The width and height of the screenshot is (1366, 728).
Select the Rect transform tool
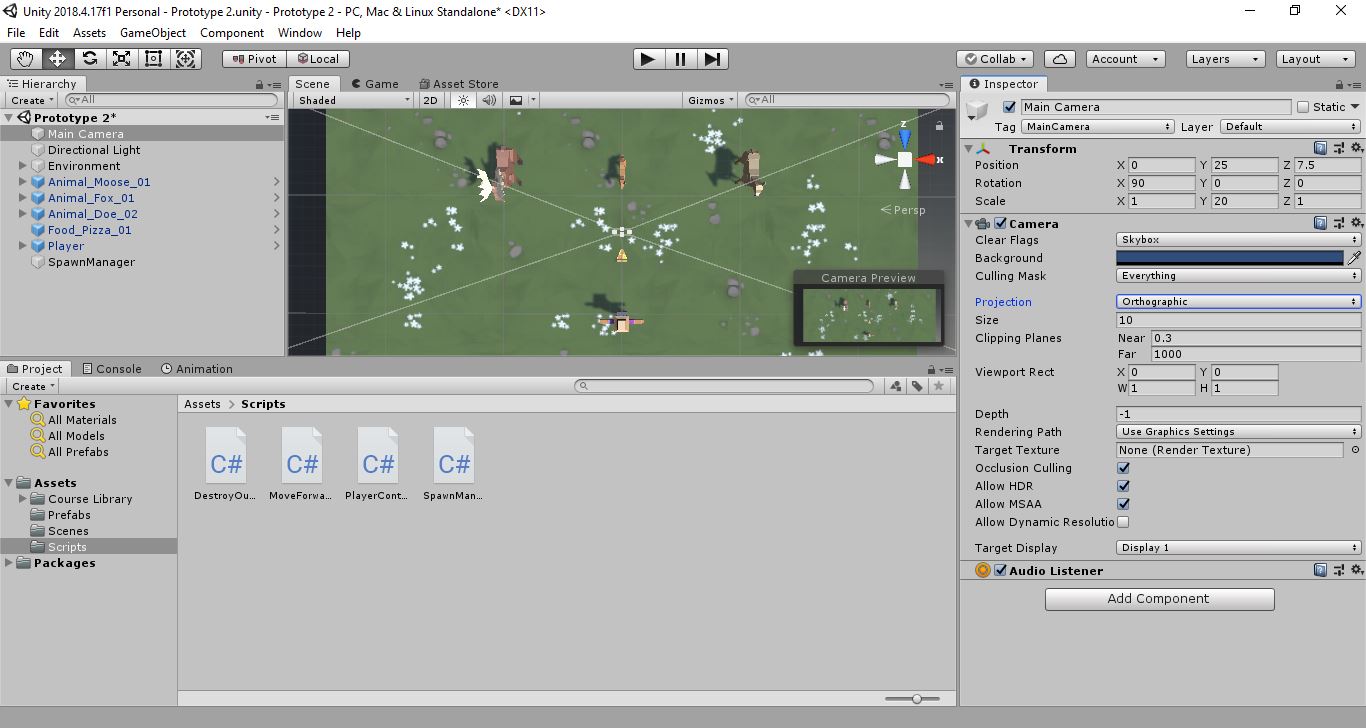(x=153, y=59)
